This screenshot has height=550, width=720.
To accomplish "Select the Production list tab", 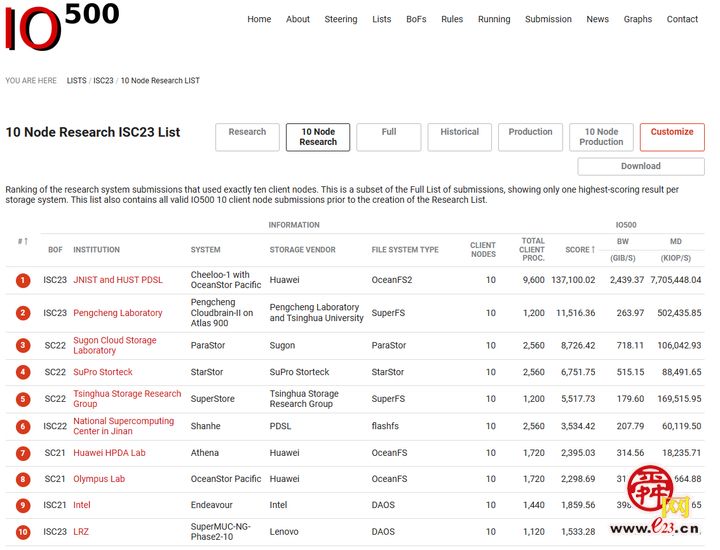I will click(x=530, y=137).
